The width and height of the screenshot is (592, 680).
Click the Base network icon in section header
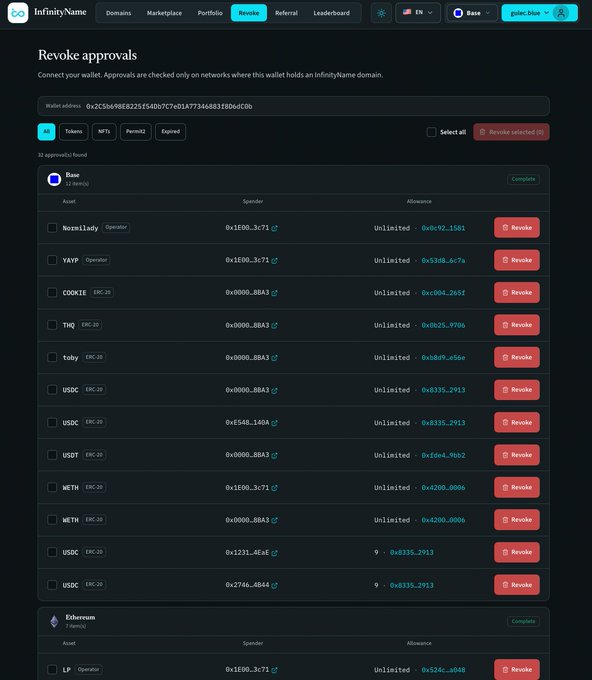coord(54,179)
